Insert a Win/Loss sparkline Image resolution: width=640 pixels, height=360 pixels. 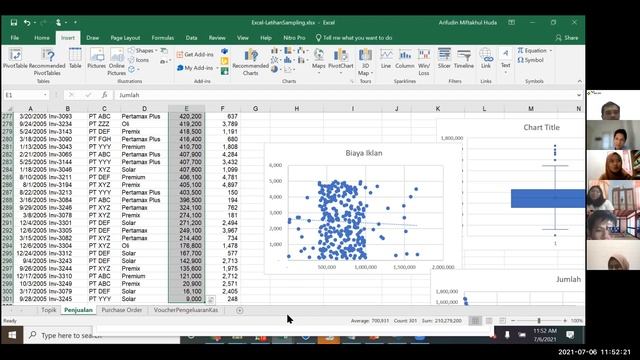(424, 62)
